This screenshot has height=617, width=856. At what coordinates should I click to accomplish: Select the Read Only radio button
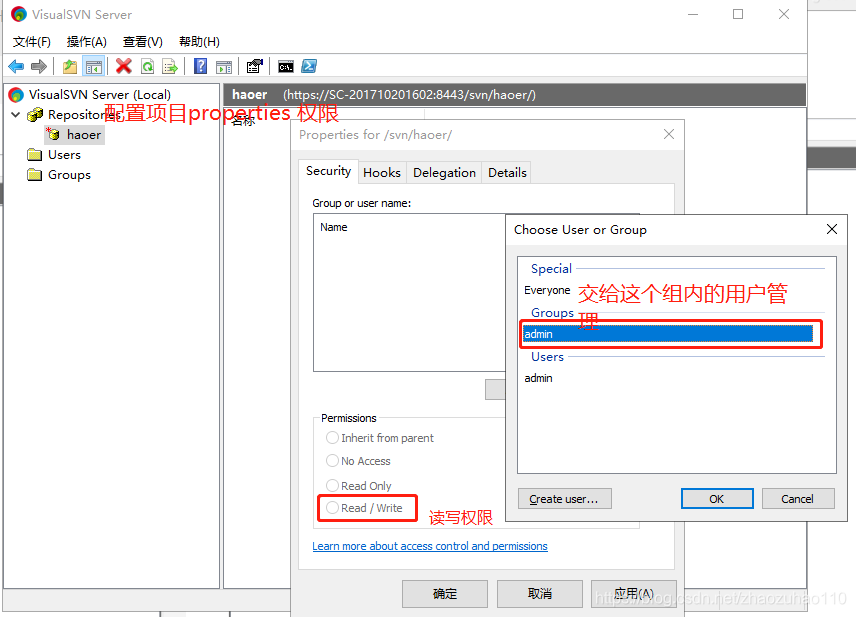point(332,485)
